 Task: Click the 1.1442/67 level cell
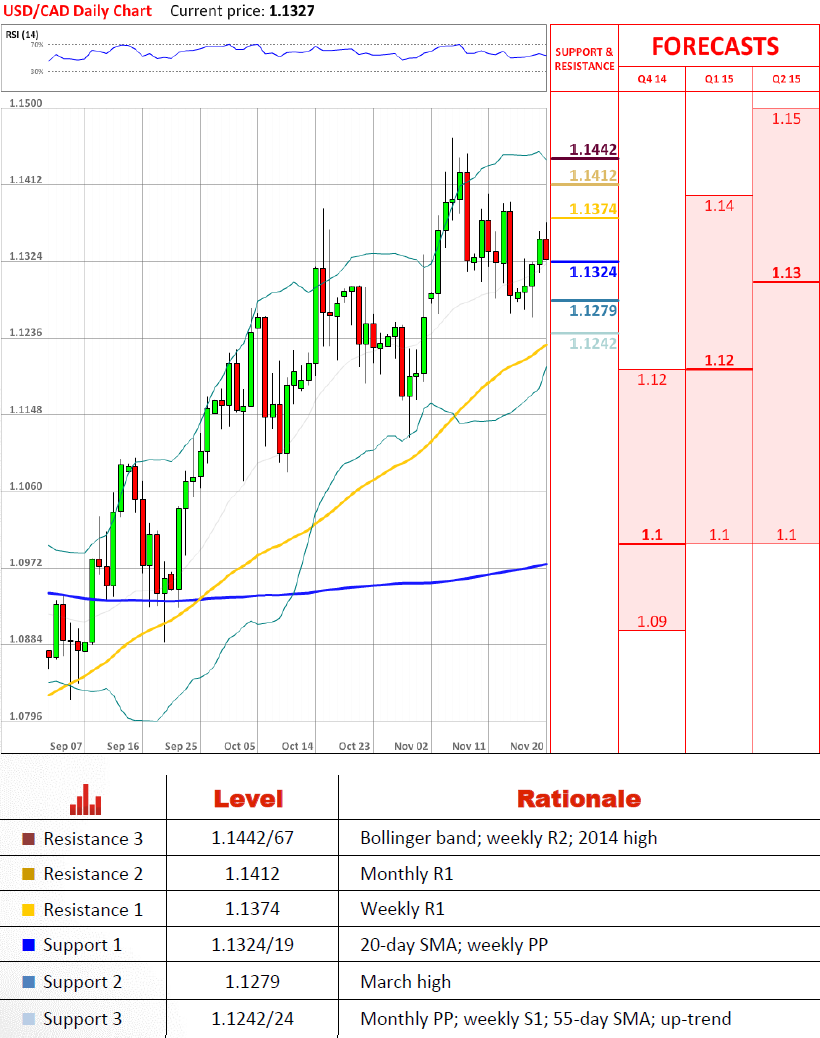coord(252,838)
